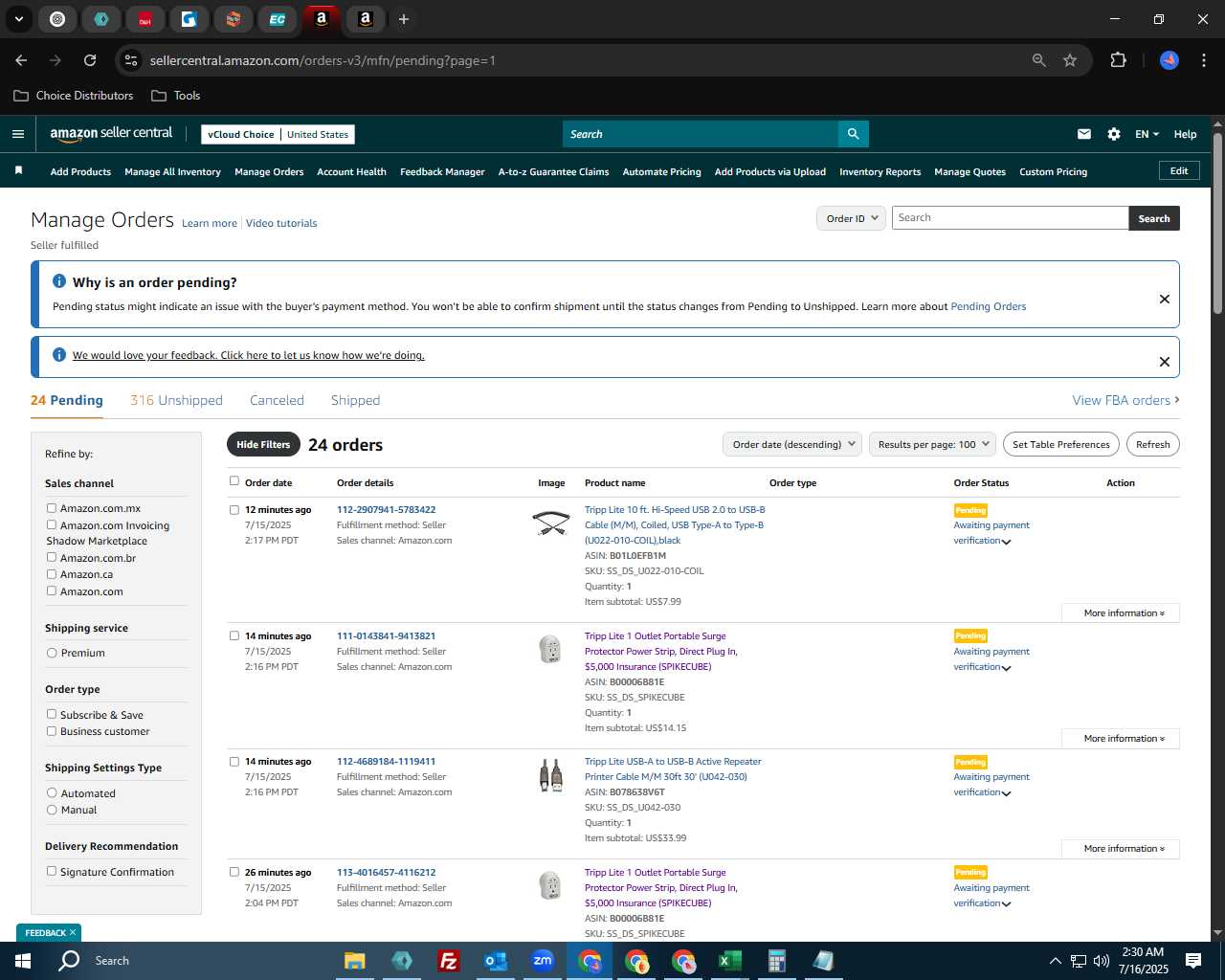The image size is (1225, 980).
Task: Open Excel from the taskbar
Action: [730, 961]
